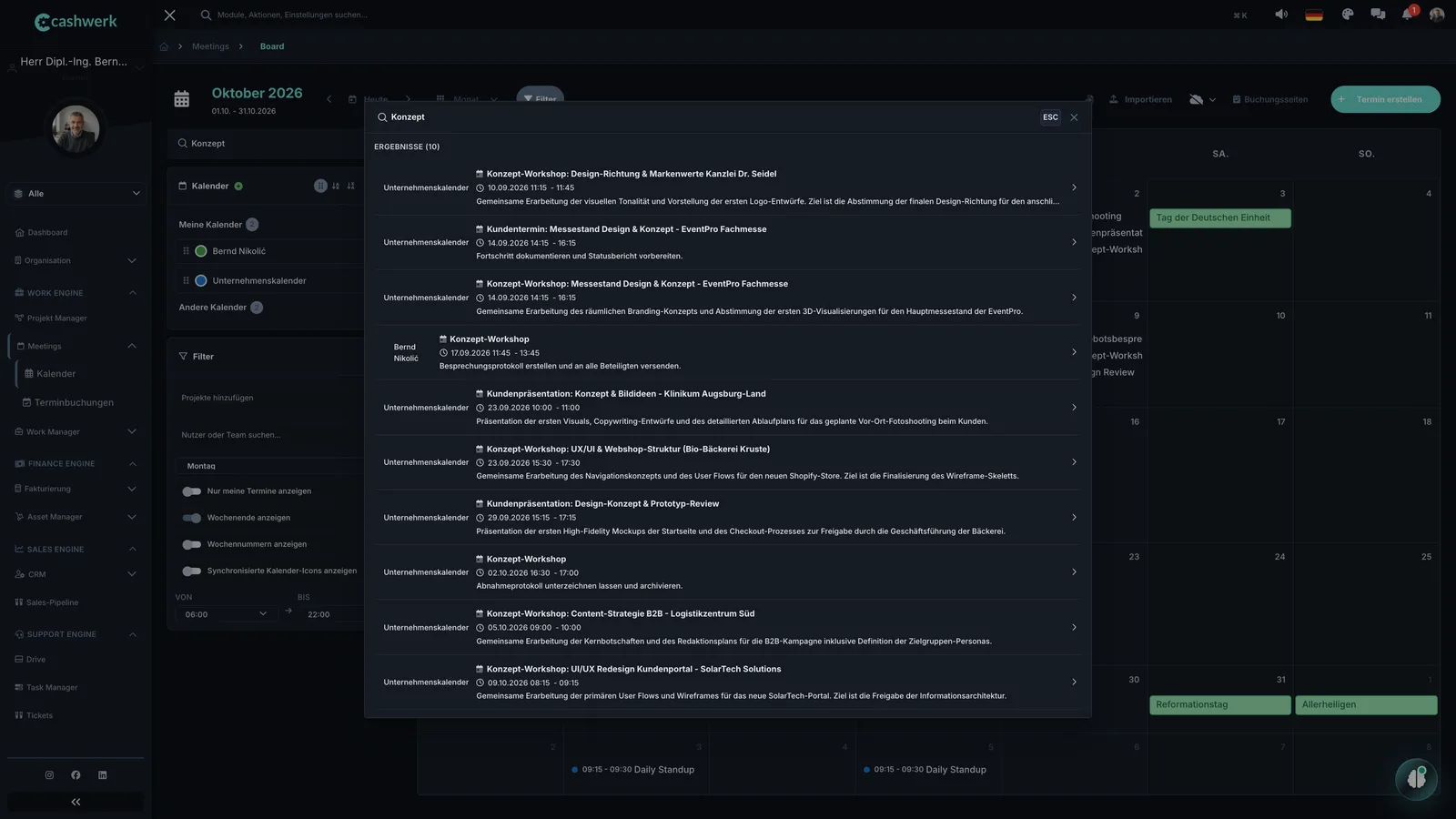
Task: Open the VON 06:00 time dropdown
Action: 226,614
